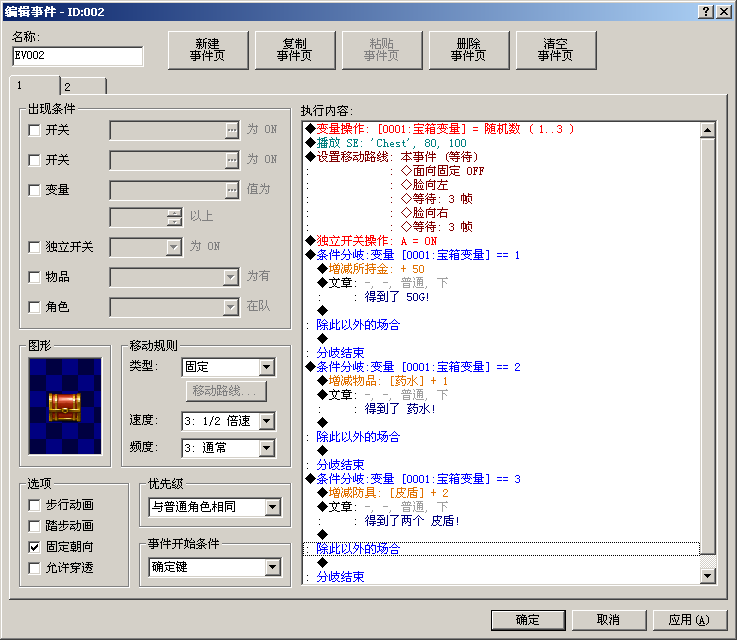Open the 物品 item dropdown
737x640 pixels.
(230, 277)
